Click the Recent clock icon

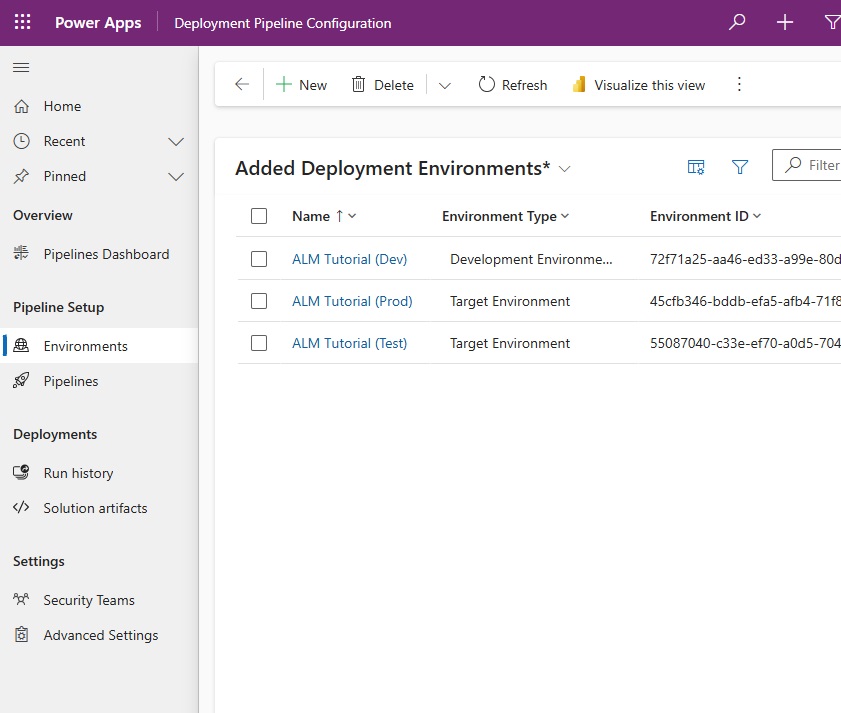[x=21, y=141]
